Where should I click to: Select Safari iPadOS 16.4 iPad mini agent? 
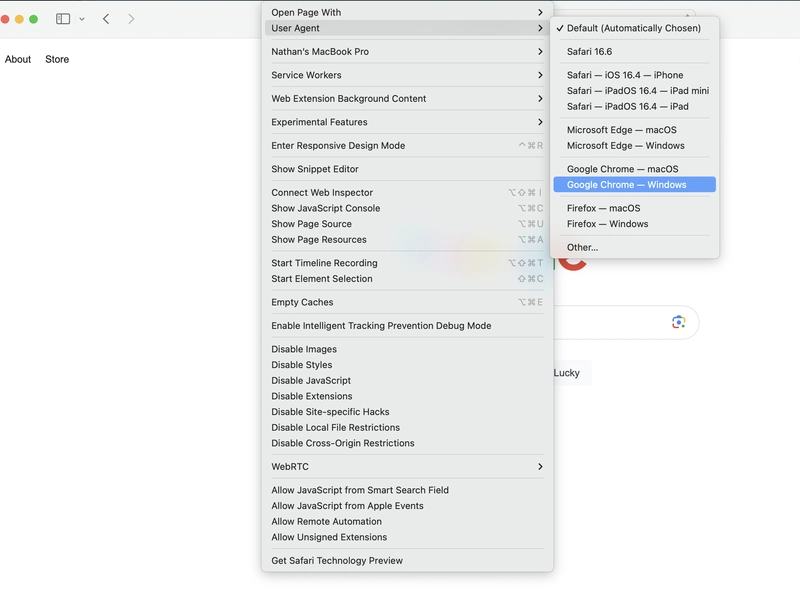coord(634,91)
